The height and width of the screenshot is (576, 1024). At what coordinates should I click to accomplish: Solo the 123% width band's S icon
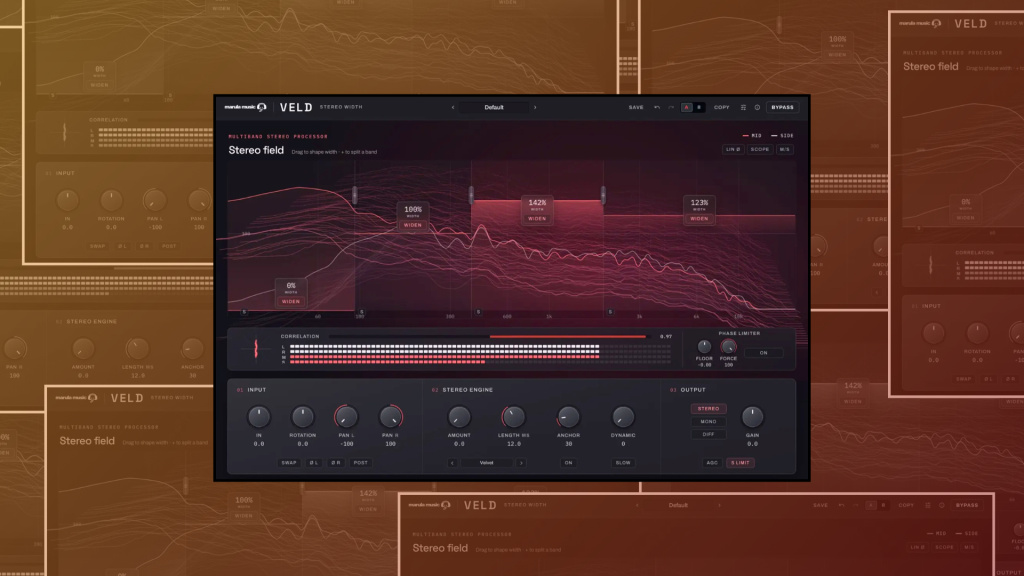tap(611, 312)
